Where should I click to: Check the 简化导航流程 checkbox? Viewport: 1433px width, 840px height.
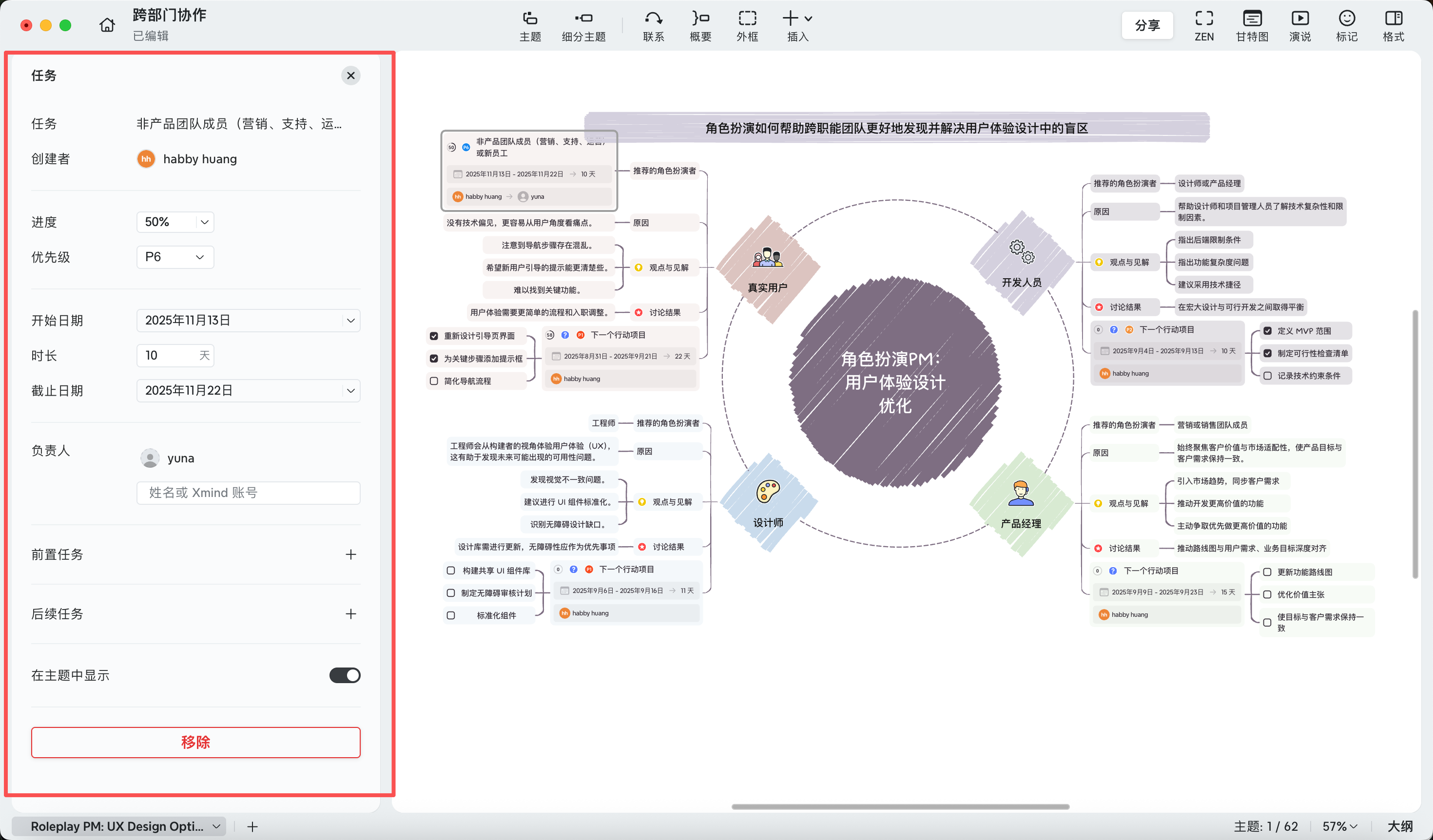tap(434, 381)
